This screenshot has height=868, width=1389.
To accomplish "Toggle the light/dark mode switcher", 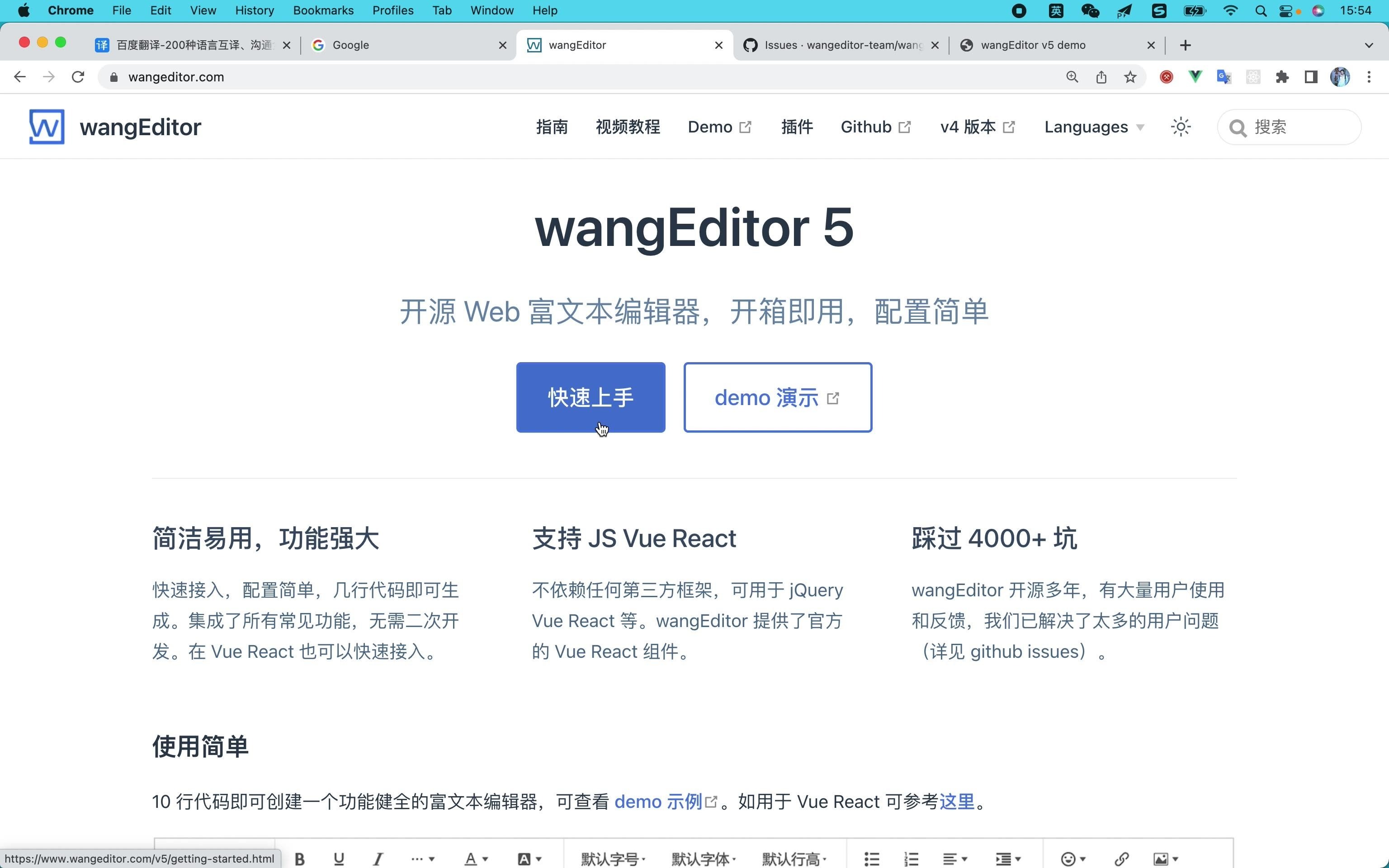I will coord(1181,127).
